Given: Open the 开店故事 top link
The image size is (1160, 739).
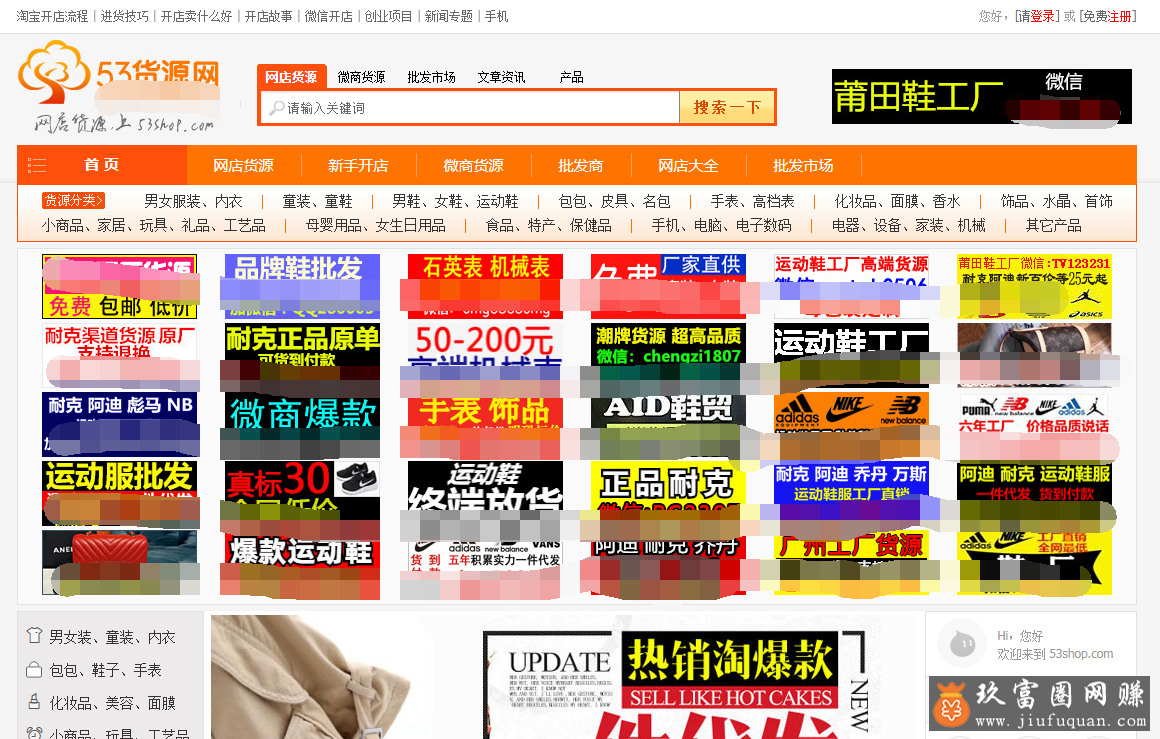Looking at the screenshot, I should click(x=269, y=16).
